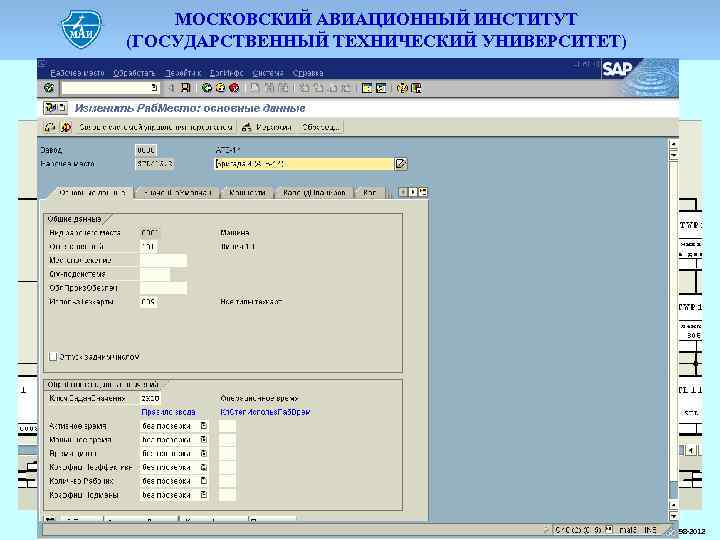Switch to the 'Мощности' tab
The height and width of the screenshot is (540, 720).
click(x=248, y=193)
